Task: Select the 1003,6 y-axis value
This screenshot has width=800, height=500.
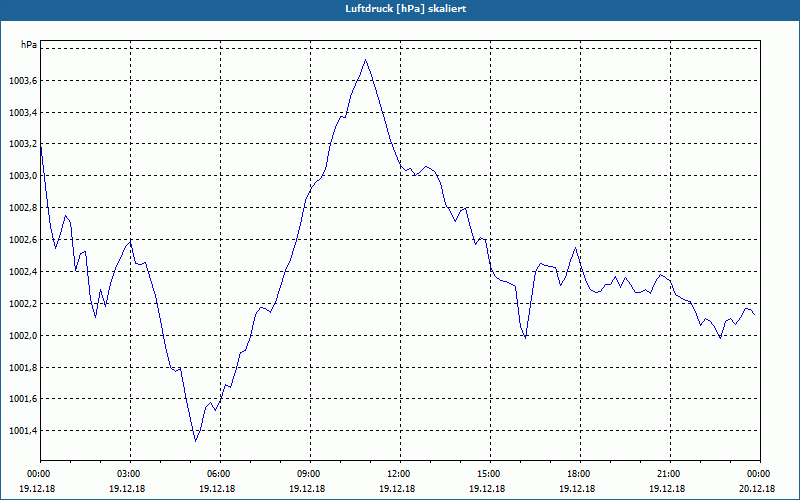Action: point(23,81)
